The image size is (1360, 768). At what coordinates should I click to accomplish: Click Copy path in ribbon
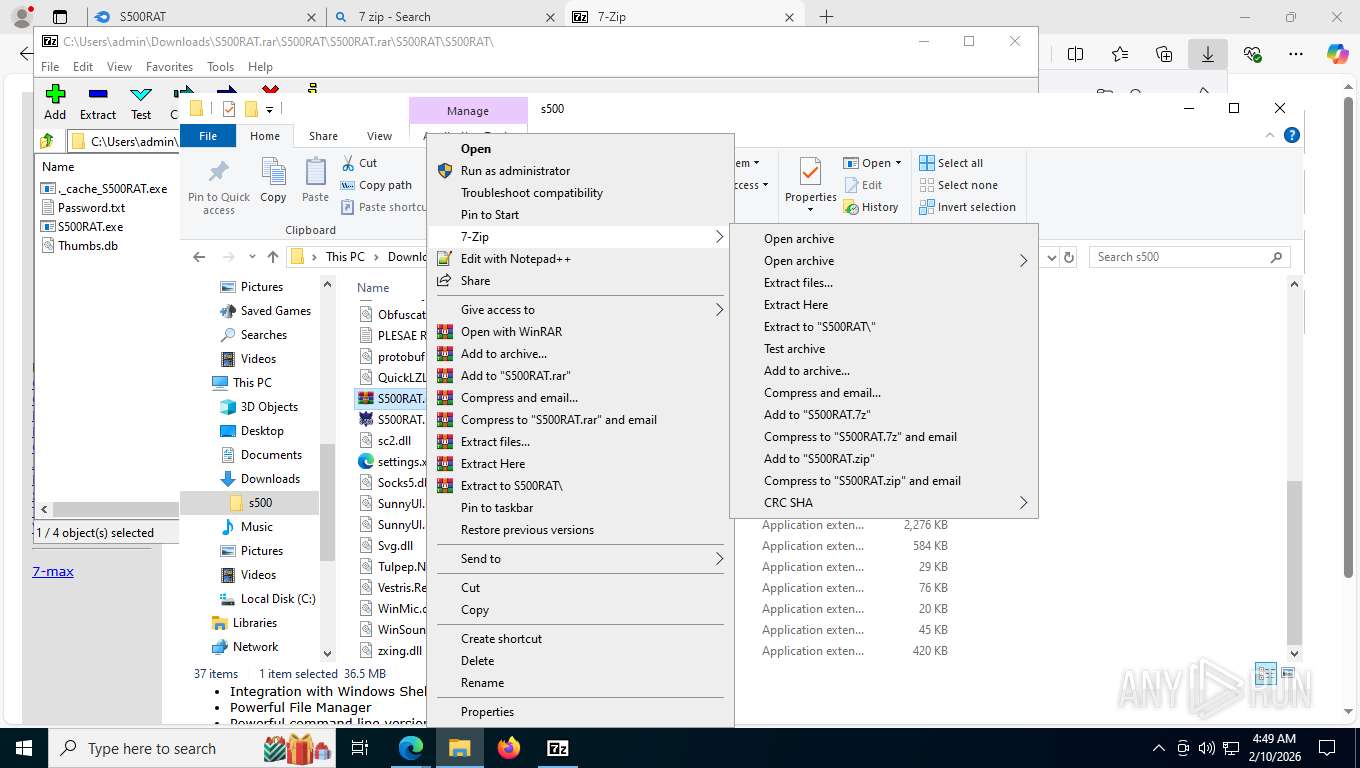[x=376, y=185]
